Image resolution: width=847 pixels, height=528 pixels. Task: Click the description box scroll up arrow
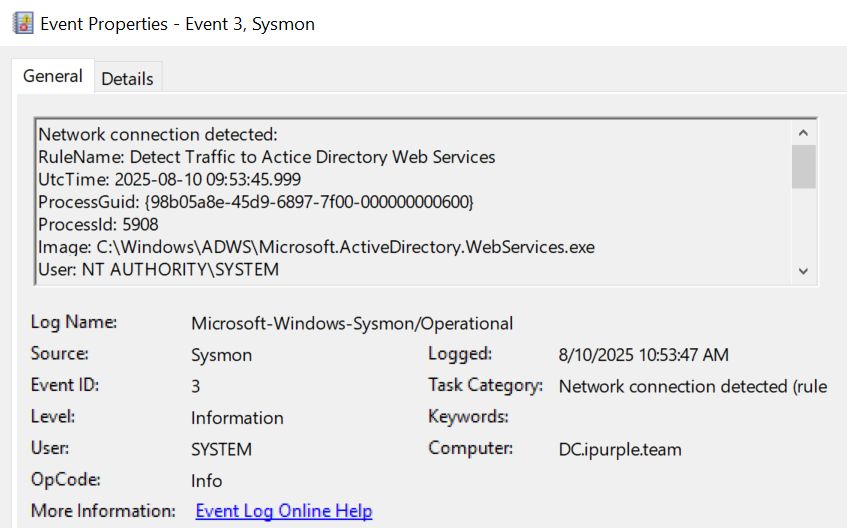[x=803, y=132]
